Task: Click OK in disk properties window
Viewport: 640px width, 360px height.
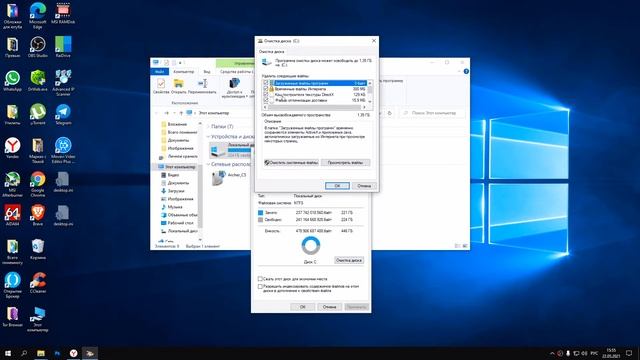Action: [x=302, y=307]
